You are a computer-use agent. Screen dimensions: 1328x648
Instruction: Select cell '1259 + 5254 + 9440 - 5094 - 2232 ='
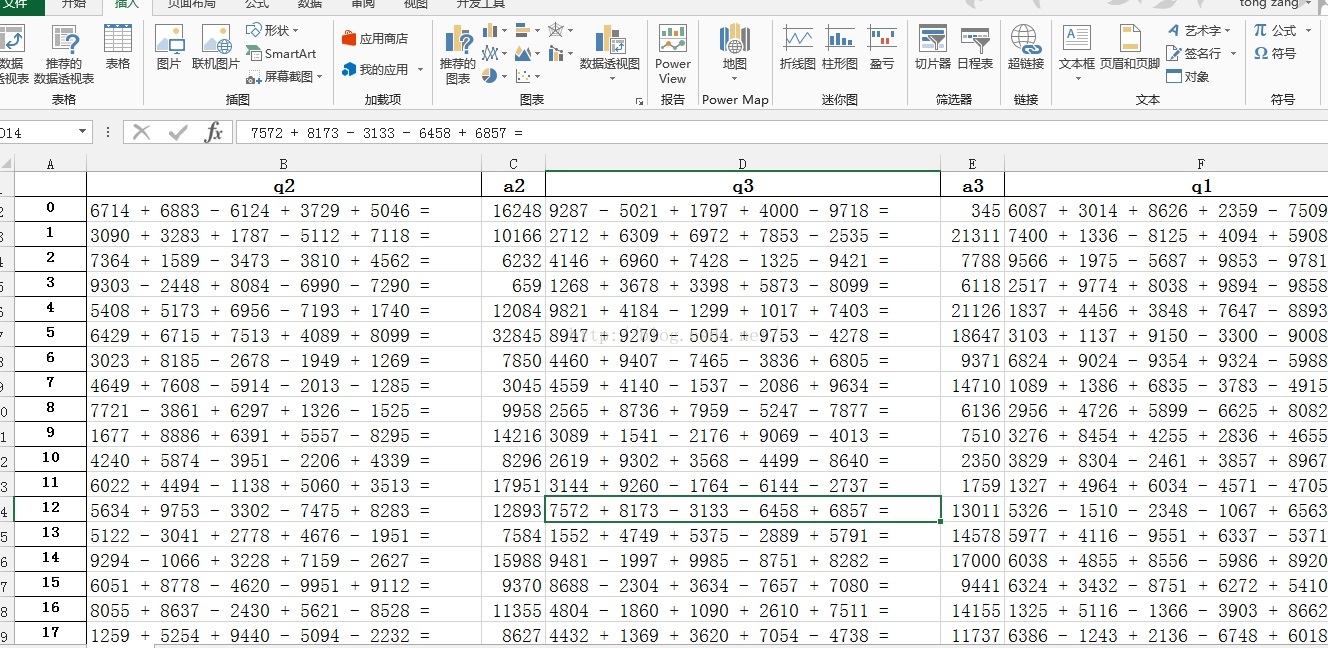click(284, 635)
